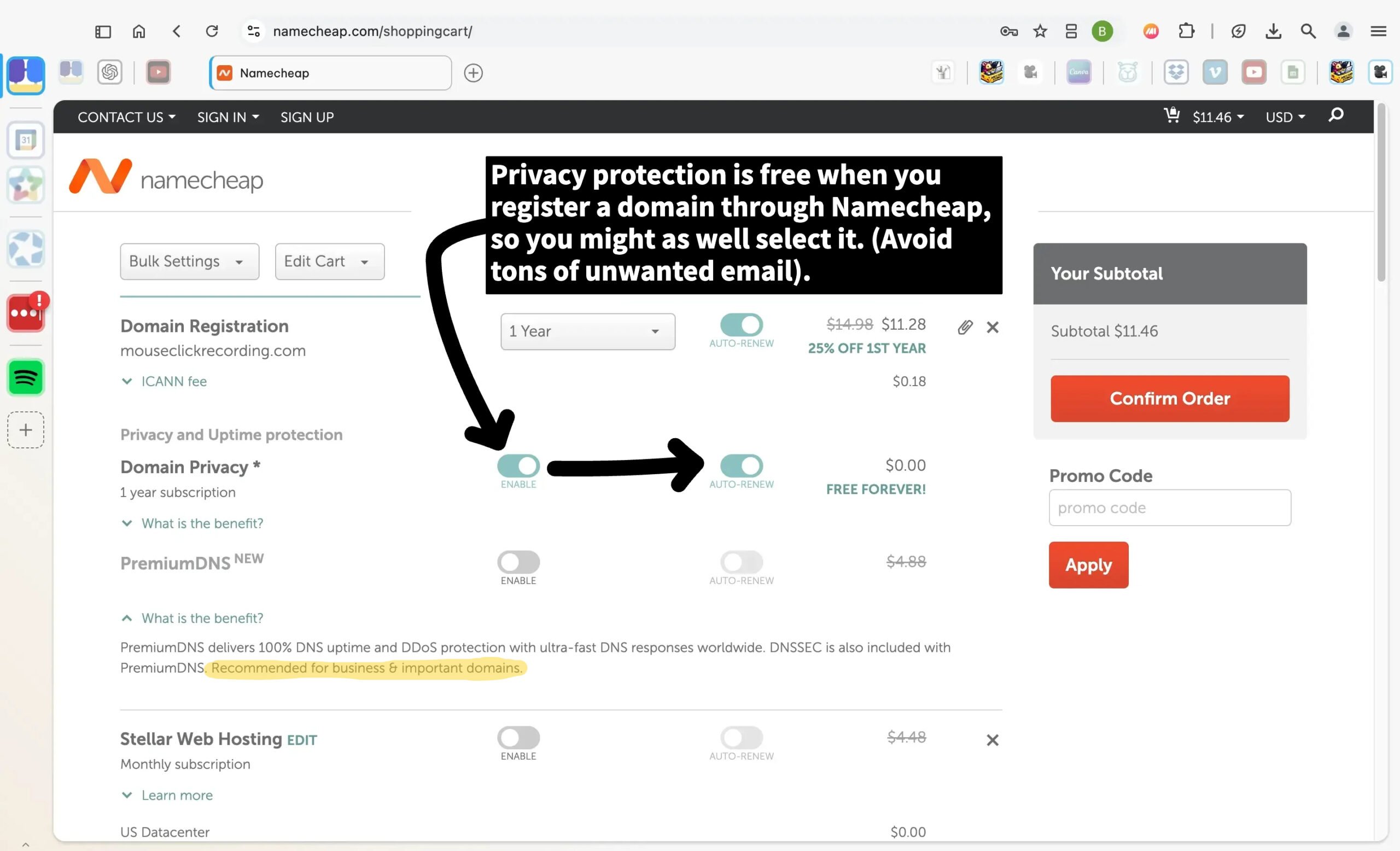Click the promo code input field

[1169, 508]
